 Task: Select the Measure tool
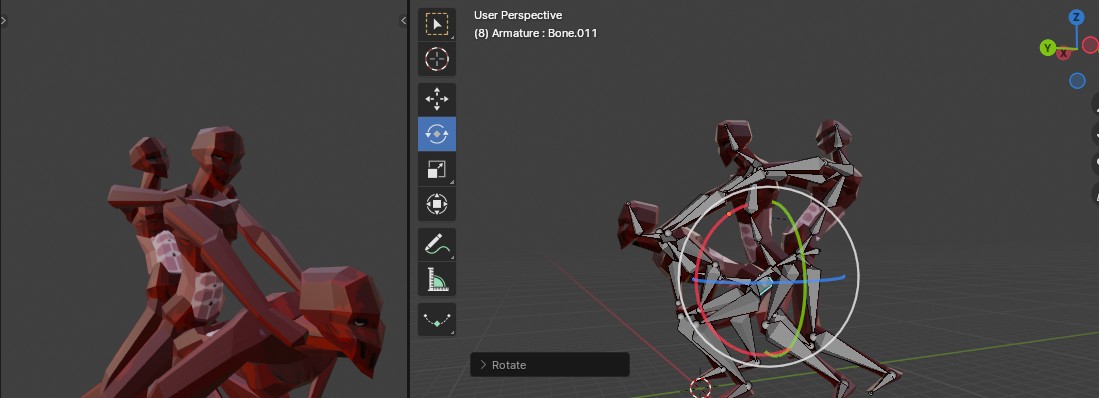(437, 279)
